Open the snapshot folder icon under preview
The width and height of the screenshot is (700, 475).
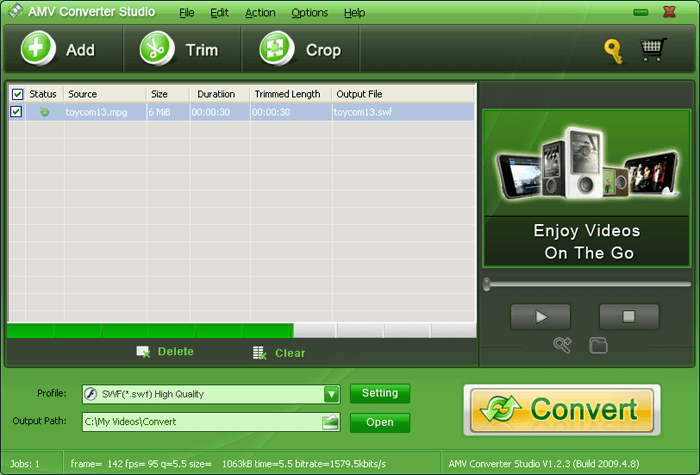(x=598, y=345)
